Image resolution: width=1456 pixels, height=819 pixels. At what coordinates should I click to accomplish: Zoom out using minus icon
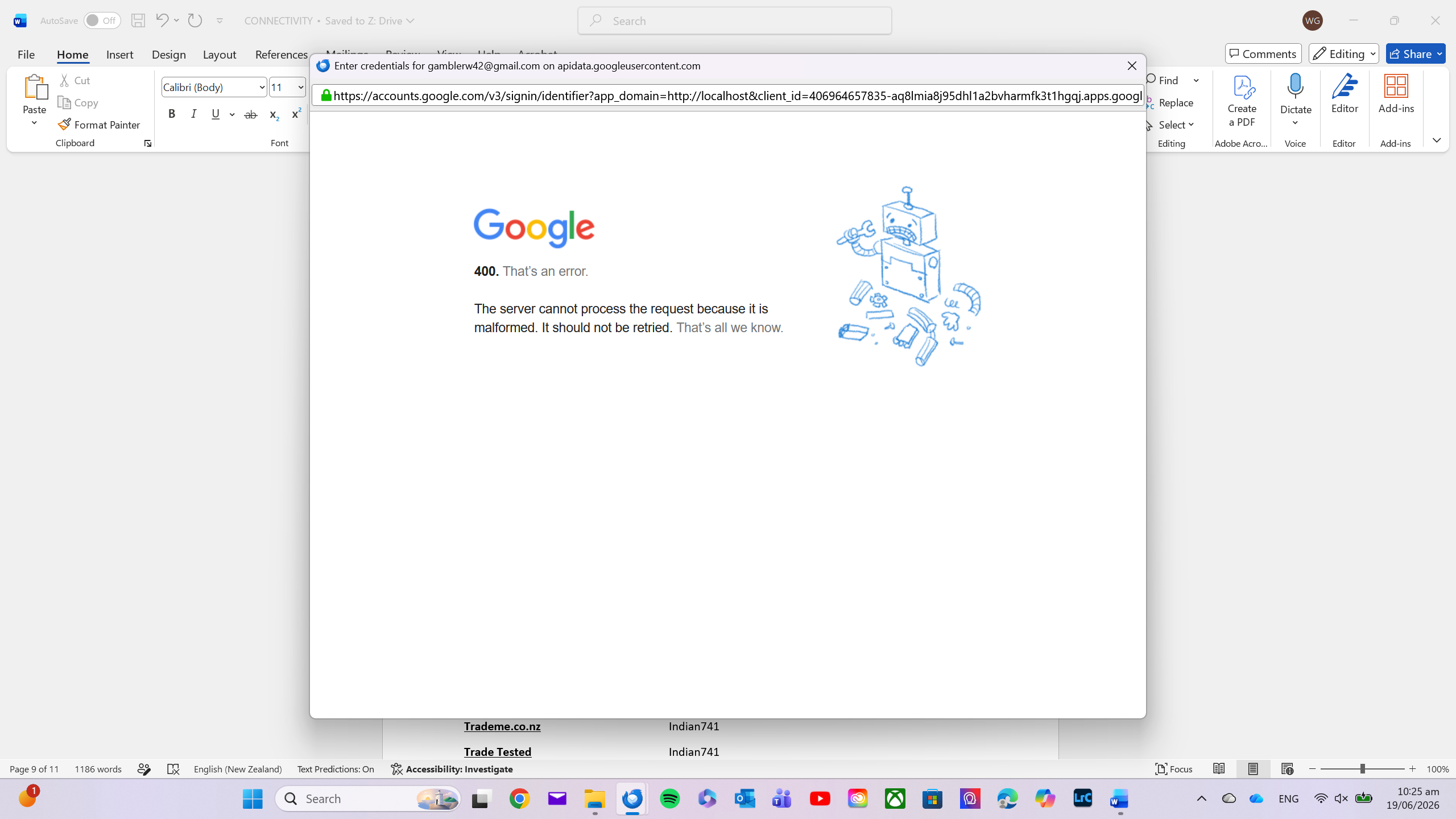pyautogui.click(x=1313, y=769)
